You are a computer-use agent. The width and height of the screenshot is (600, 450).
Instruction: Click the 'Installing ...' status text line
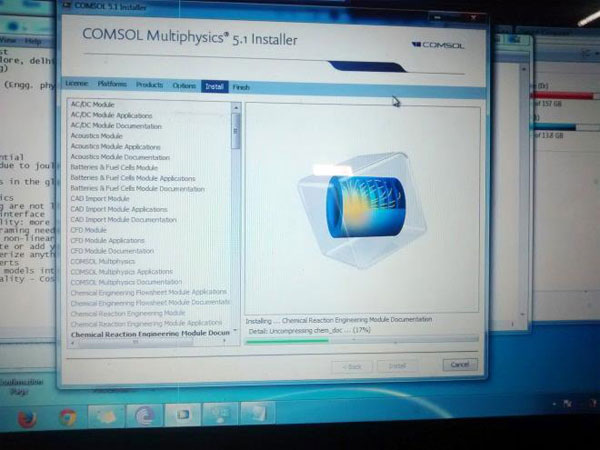pos(339,320)
